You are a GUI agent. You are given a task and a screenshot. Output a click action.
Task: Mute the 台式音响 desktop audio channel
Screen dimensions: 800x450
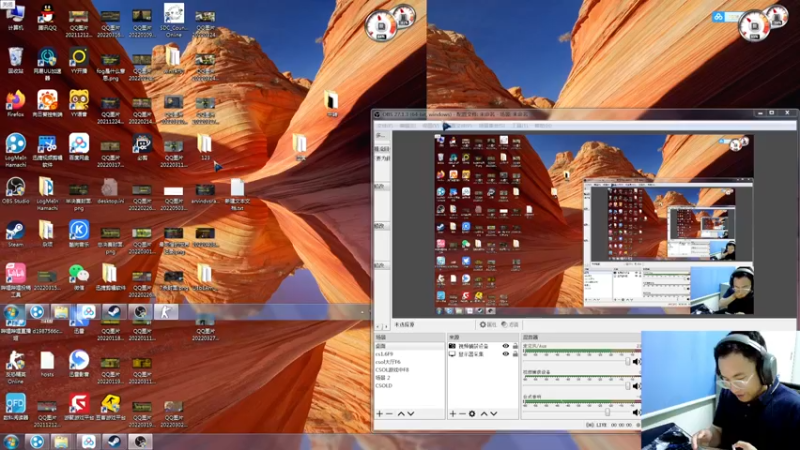(x=636, y=412)
